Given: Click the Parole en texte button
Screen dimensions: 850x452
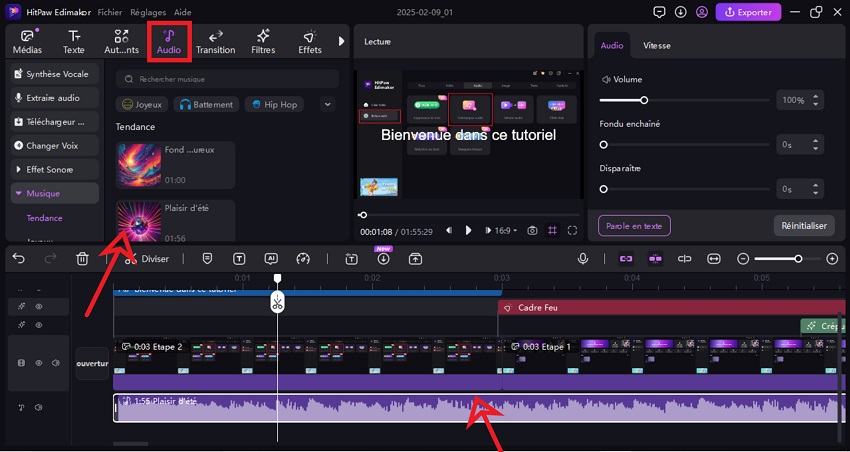Looking at the screenshot, I should pos(634,226).
